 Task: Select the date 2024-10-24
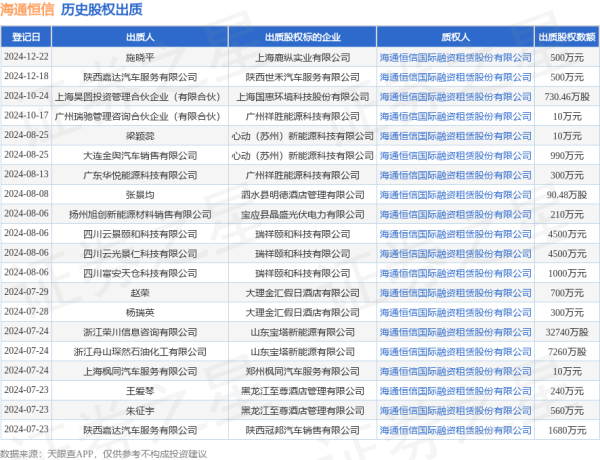click(x=26, y=96)
